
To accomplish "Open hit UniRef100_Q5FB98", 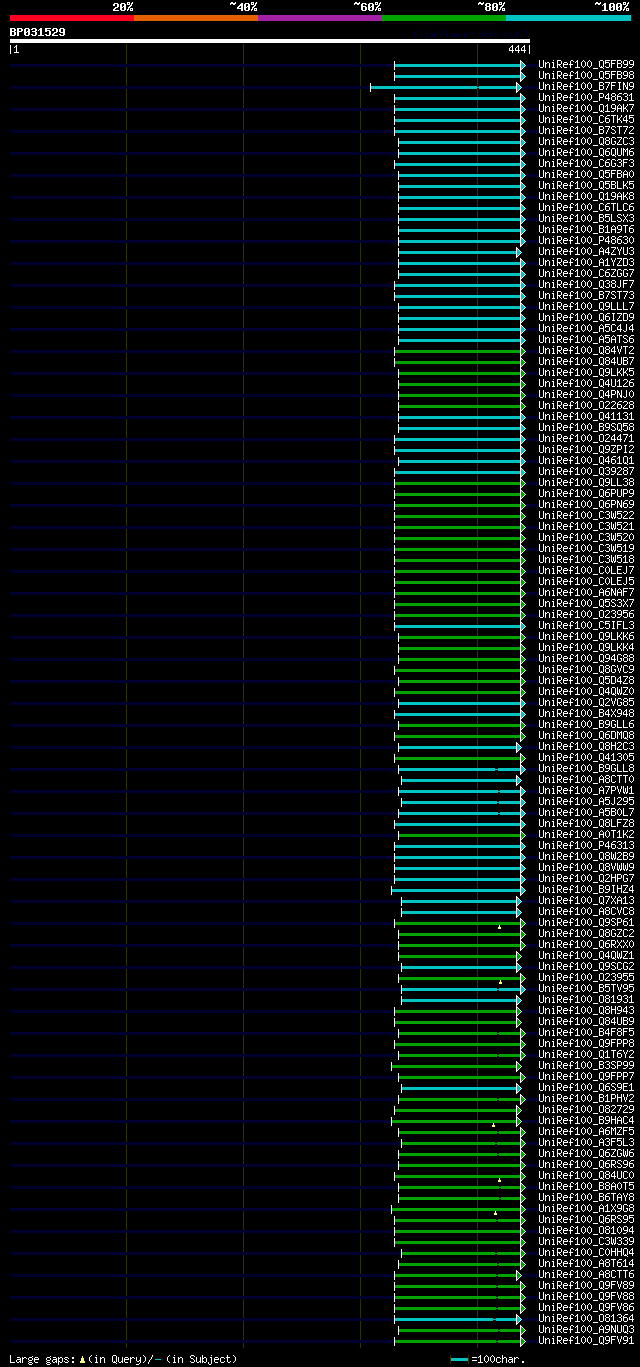I will (x=586, y=75).
